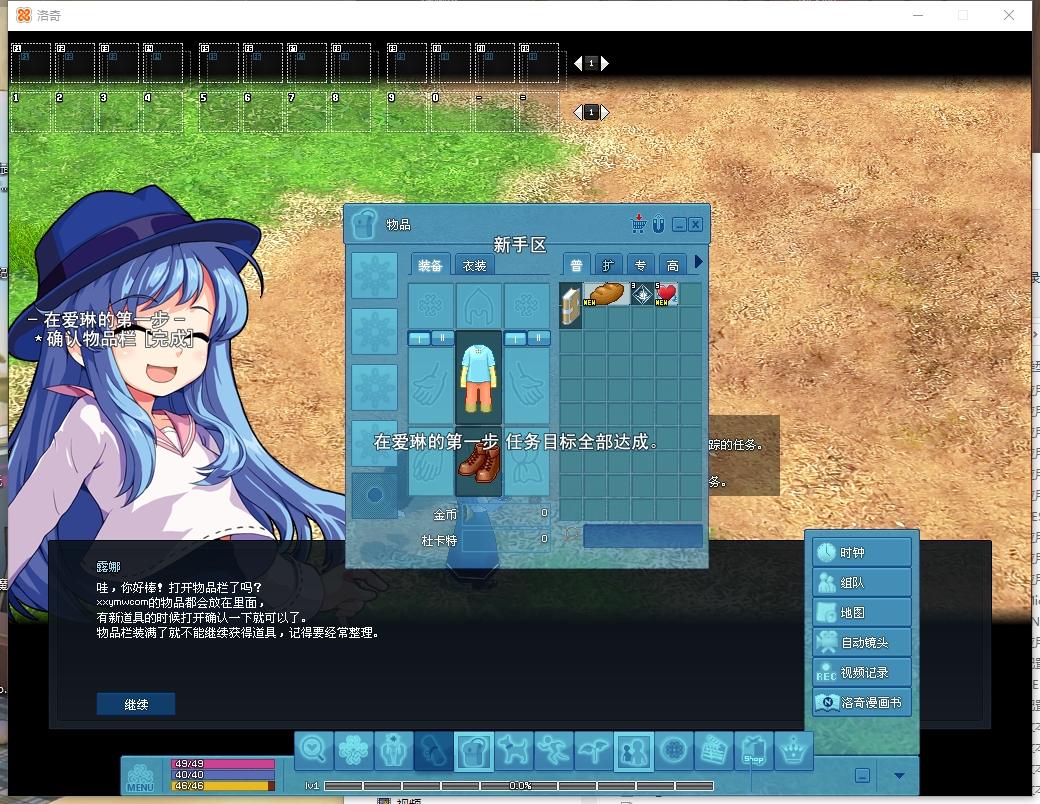
Task: Open the darkened skills icon in bottom bar
Action: click(433, 751)
